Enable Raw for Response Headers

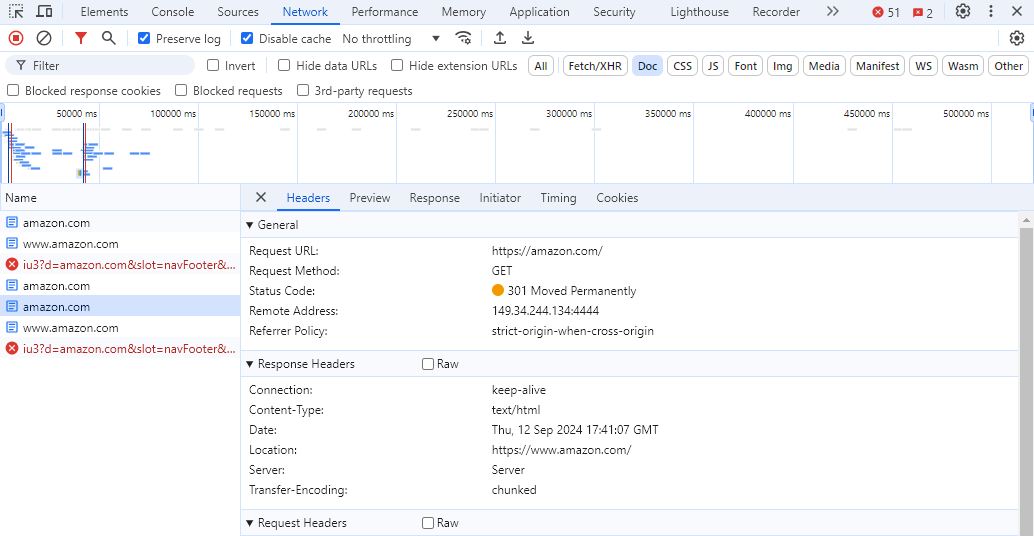[428, 364]
